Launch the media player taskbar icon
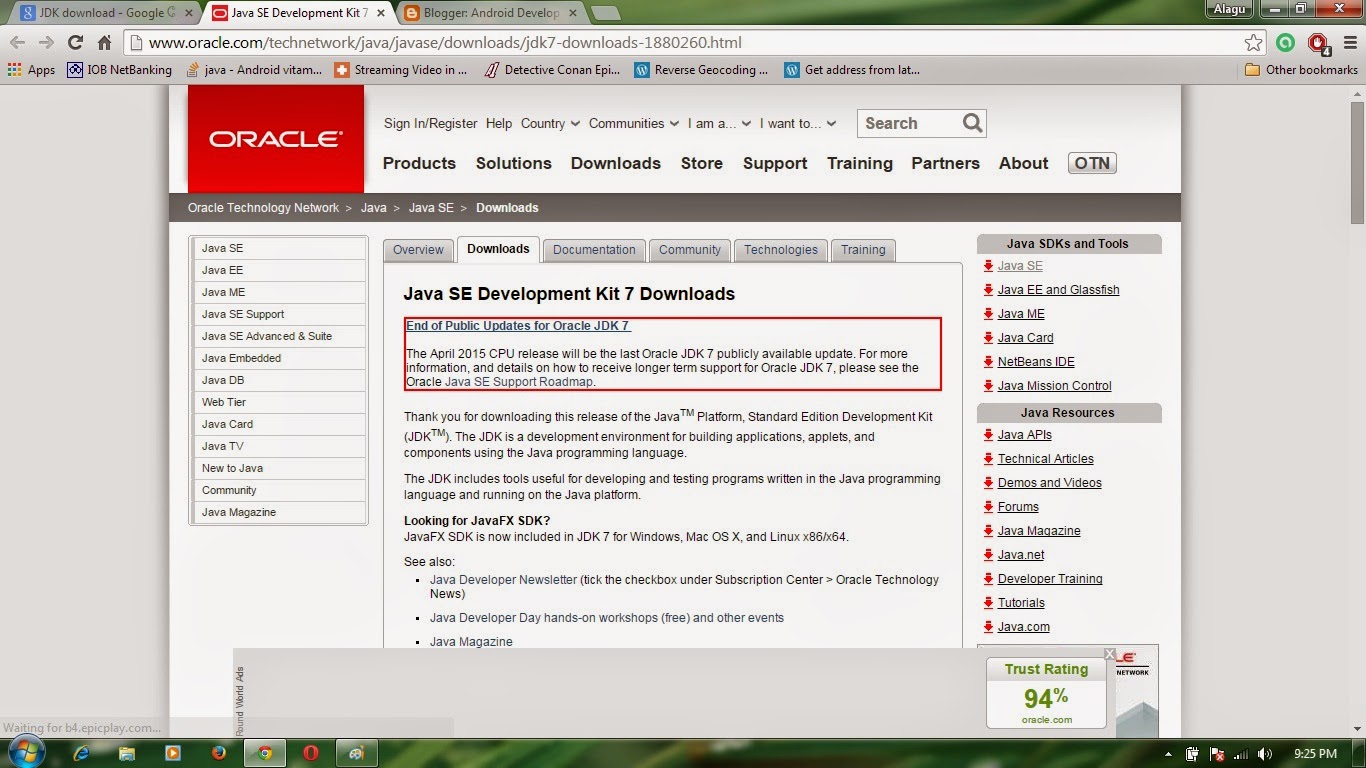The height and width of the screenshot is (768, 1366). [x=173, y=753]
